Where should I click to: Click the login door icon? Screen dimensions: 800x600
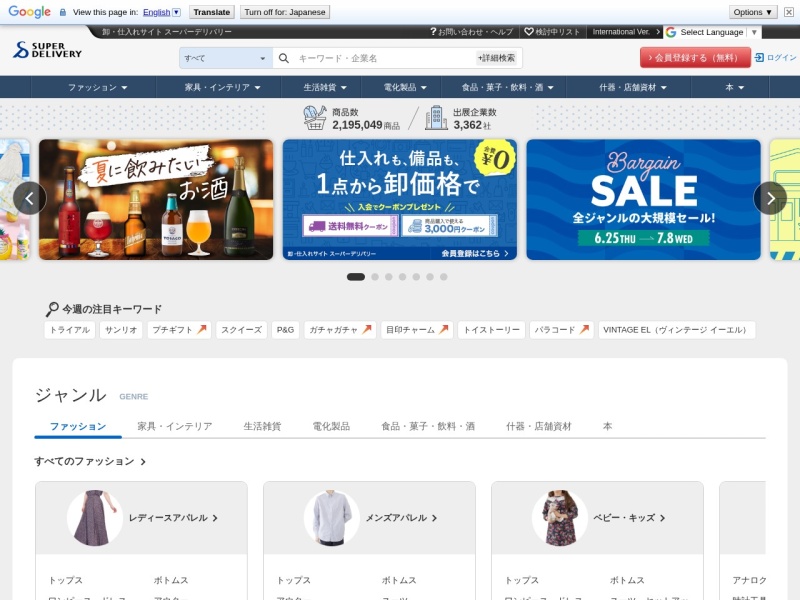pos(759,58)
